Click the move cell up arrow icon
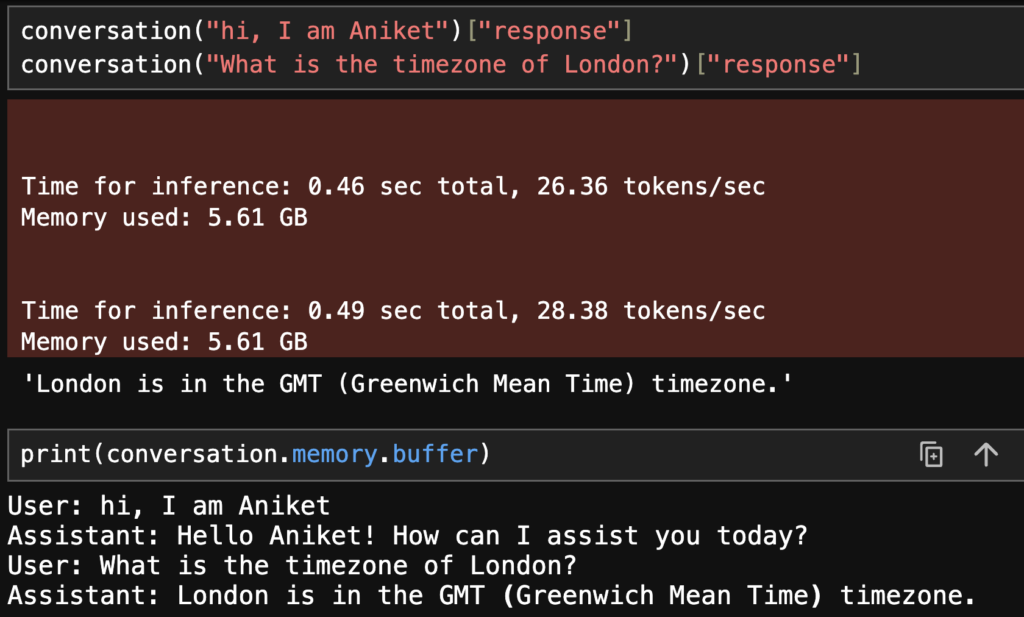 (x=986, y=454)
